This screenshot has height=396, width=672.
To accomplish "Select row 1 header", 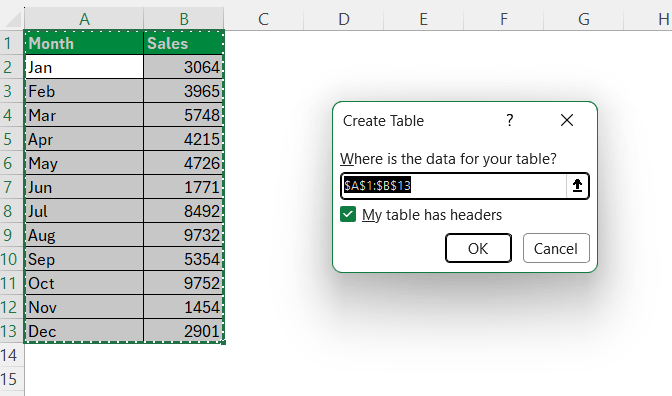I will coord(12,43).
